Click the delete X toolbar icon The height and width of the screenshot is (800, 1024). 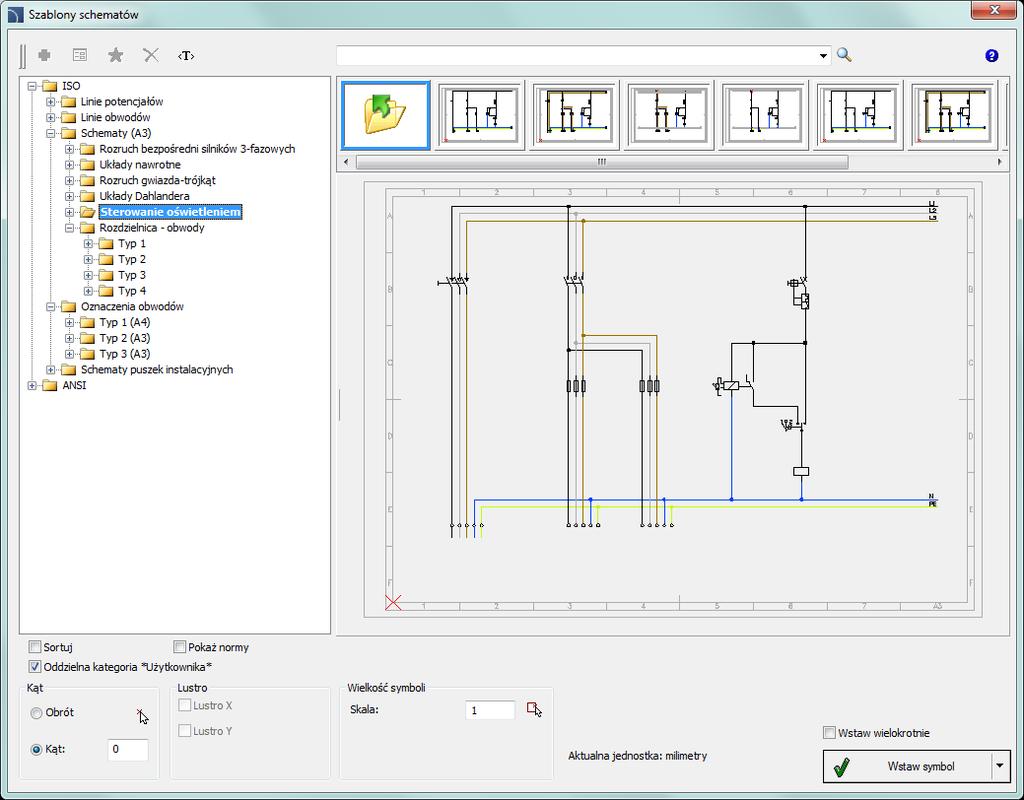[151, 56]
